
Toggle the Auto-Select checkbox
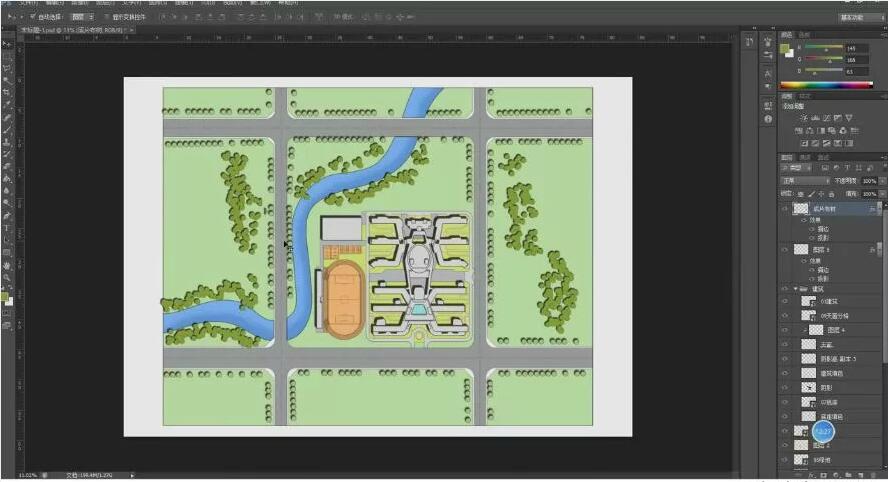[32, 17]
